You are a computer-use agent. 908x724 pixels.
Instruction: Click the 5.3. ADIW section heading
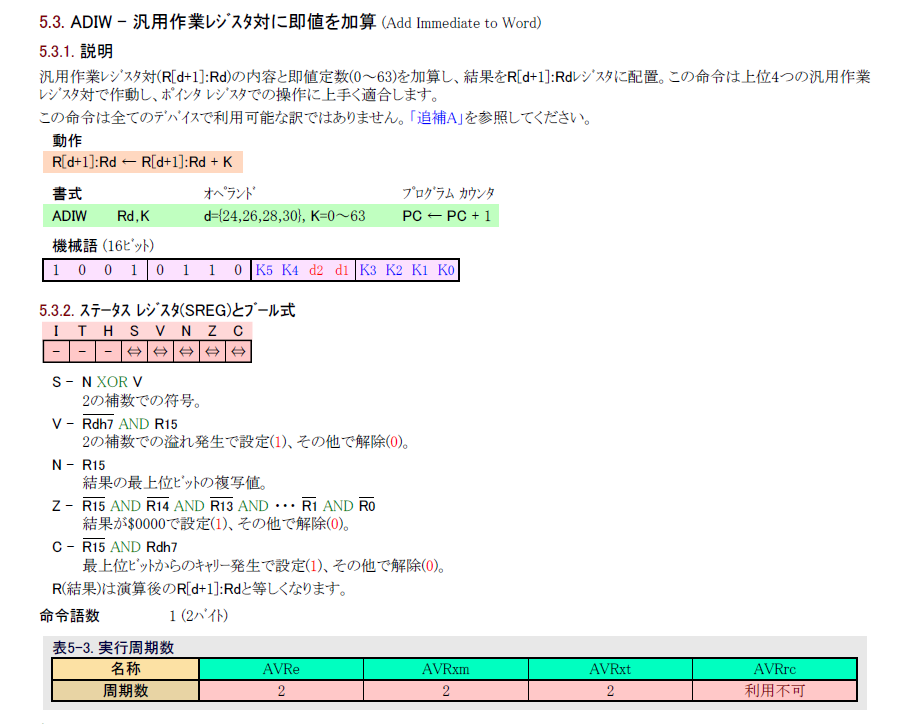click(x=290, y=22)
